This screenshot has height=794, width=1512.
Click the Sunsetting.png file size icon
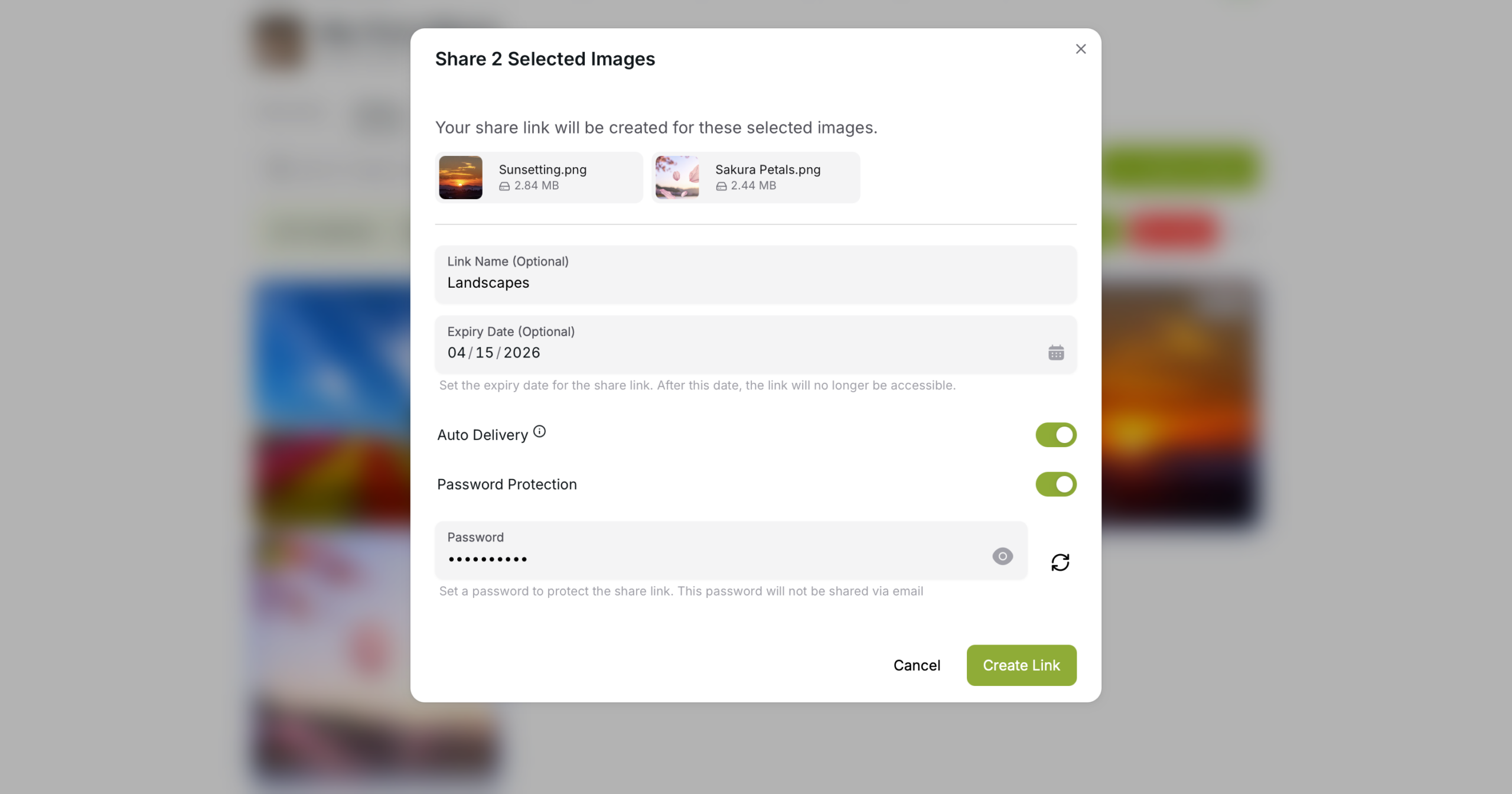[x=504, y=186]
